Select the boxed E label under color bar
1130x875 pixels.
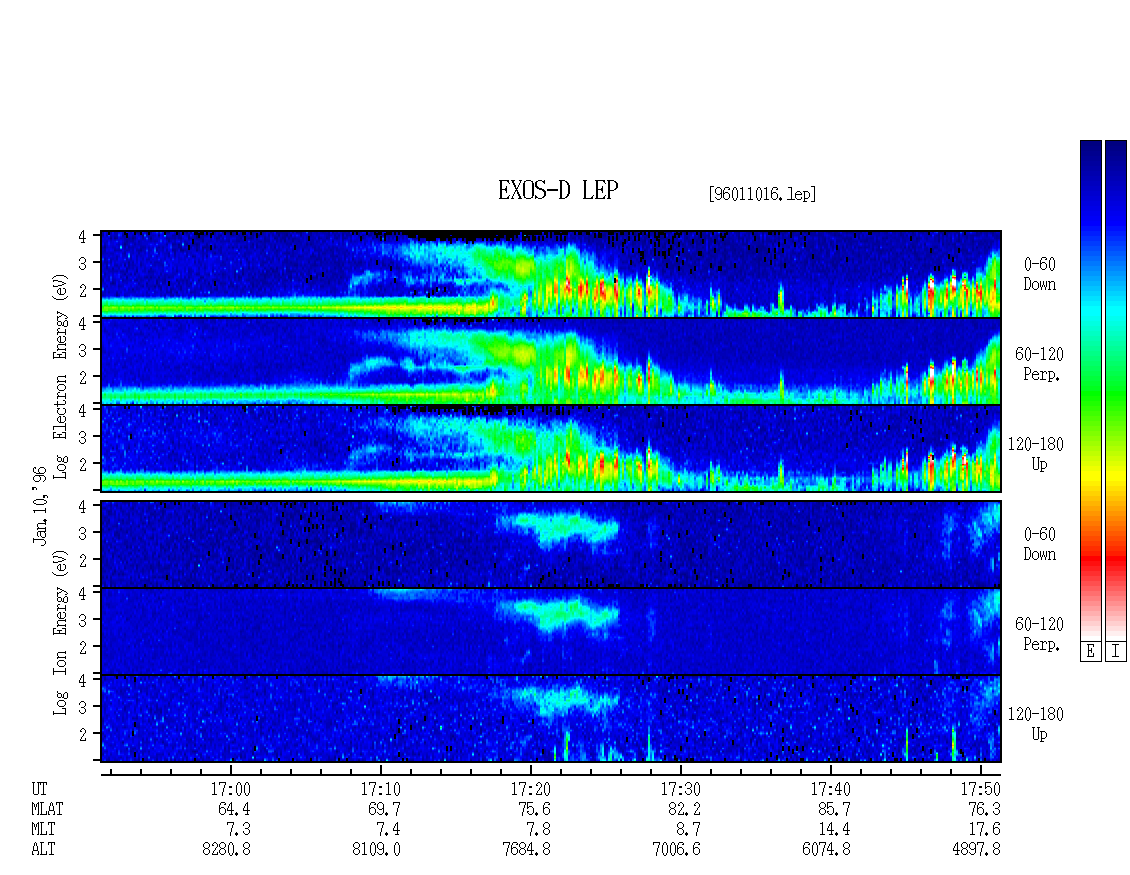point(1090,651)
